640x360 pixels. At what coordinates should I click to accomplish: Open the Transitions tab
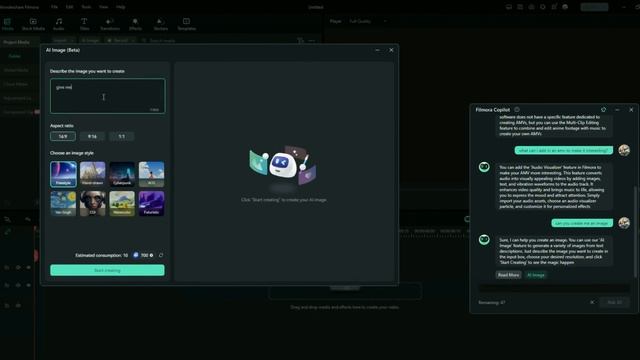click(x=110, y=24)
